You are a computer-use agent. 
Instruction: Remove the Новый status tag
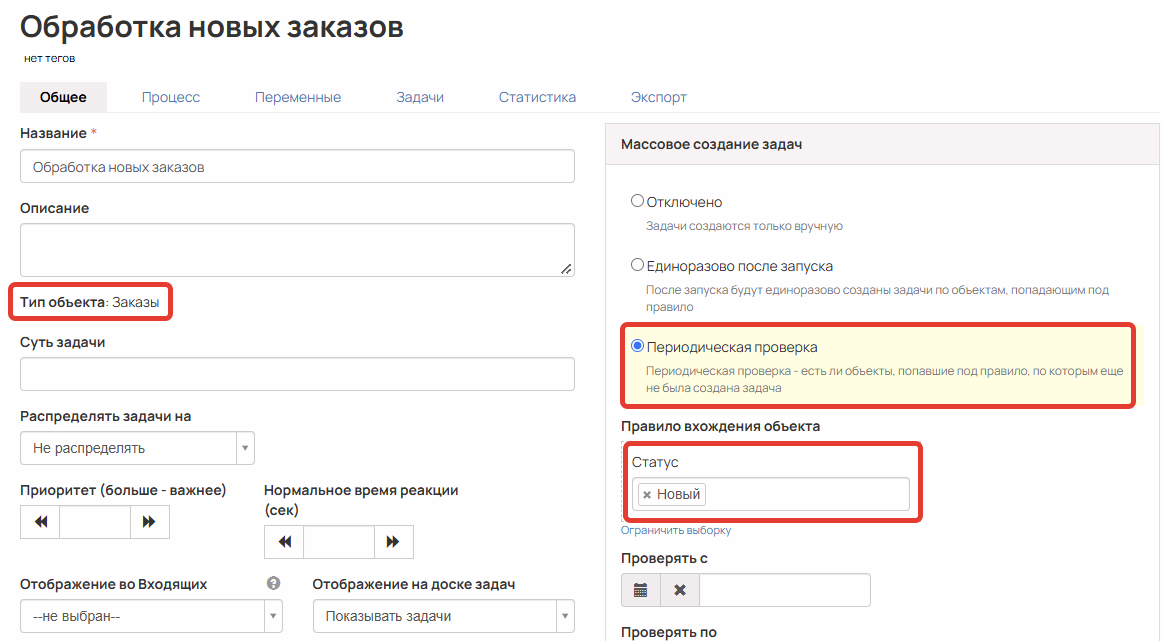pyautogui.click(x=647, y=495)
